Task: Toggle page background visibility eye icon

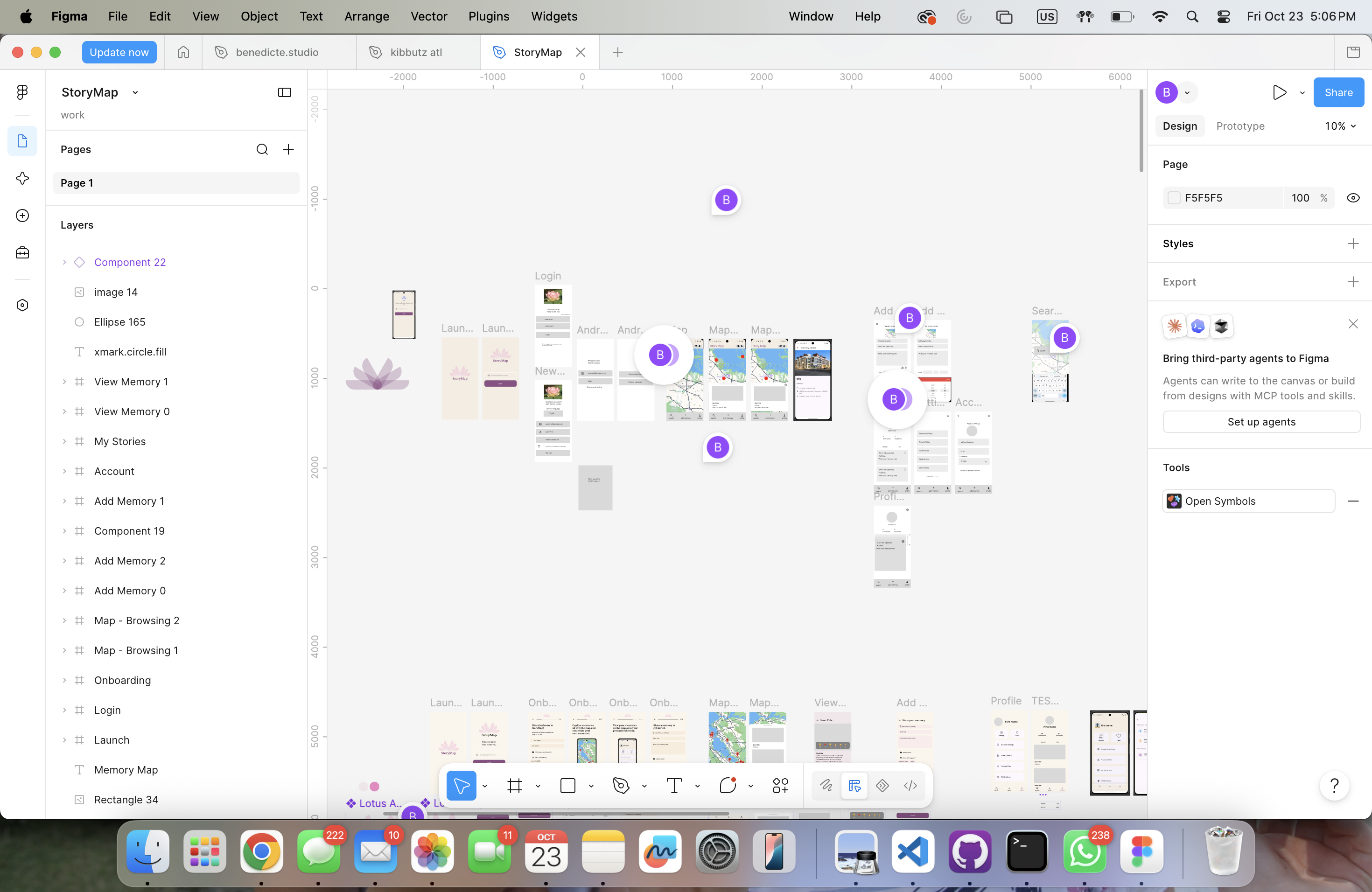Action: [1353, 198]
